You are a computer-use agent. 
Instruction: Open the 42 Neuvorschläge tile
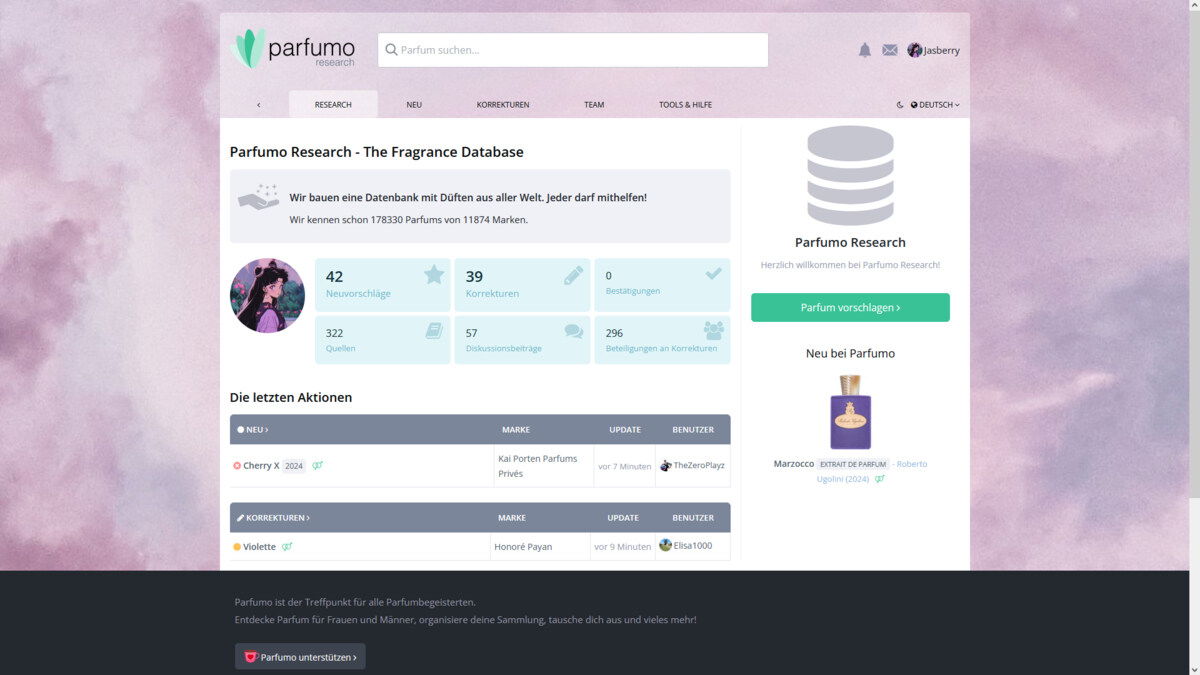click(383, 285)
